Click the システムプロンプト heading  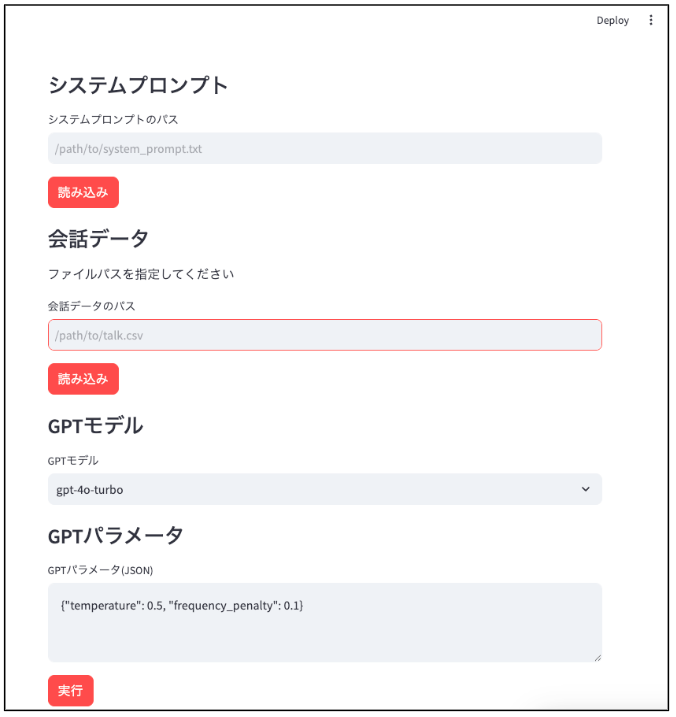pos(138,86)
